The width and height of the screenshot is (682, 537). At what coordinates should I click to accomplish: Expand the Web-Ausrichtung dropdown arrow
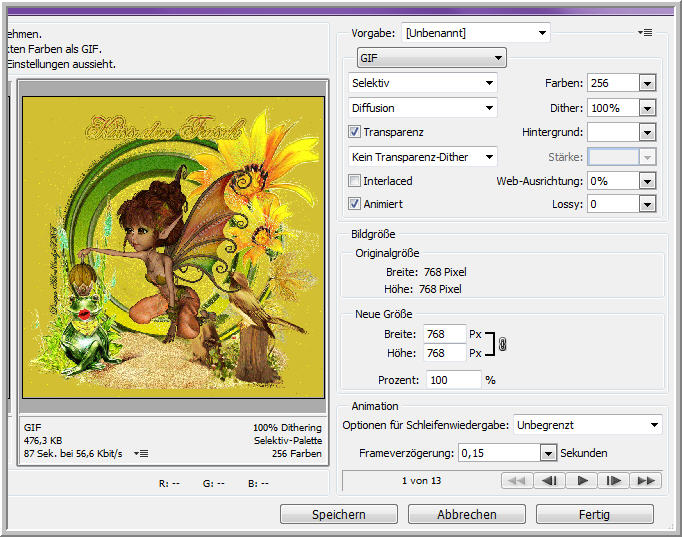(x=647, y=181)
